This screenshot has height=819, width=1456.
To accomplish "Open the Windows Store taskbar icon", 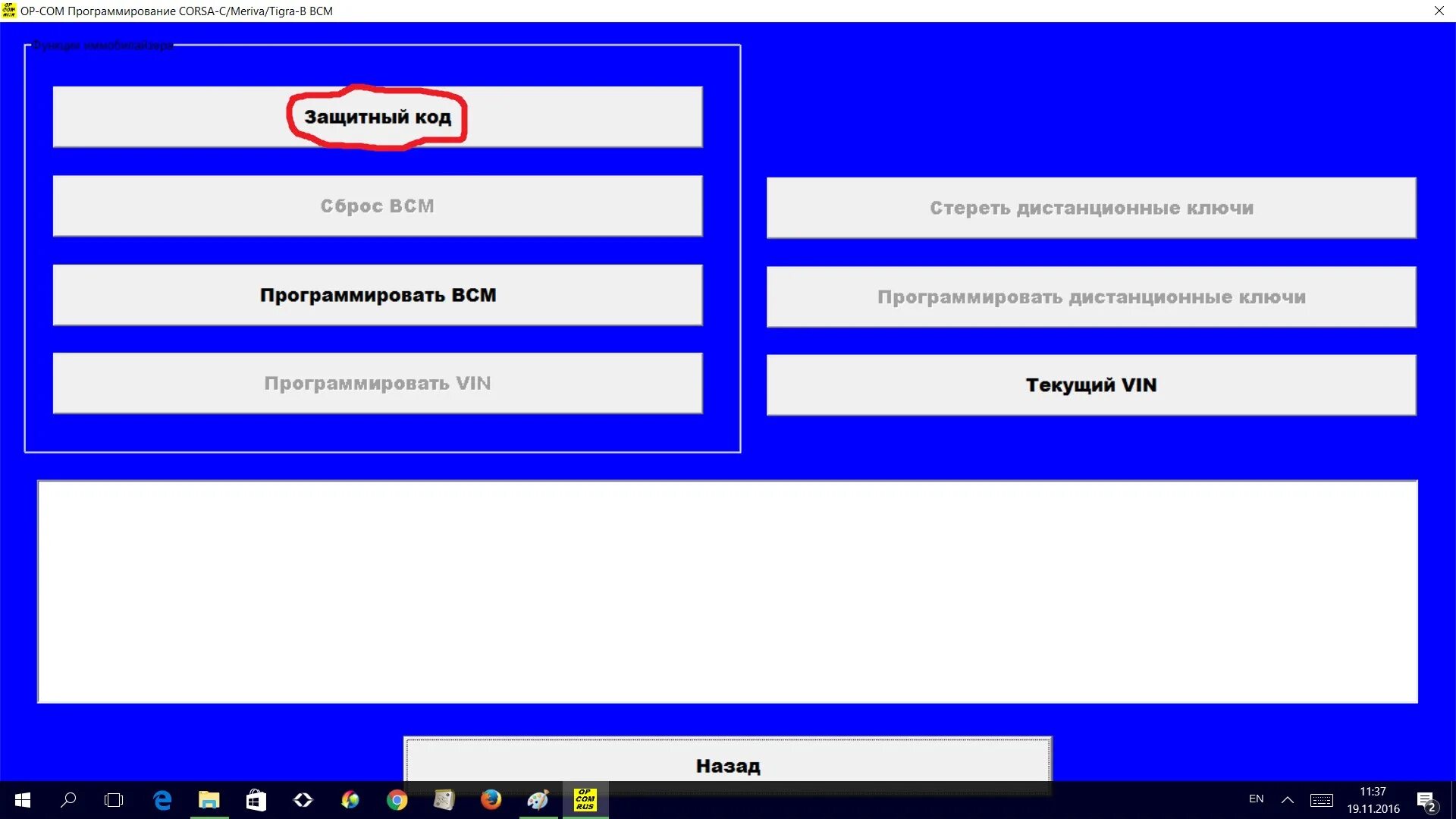I will click(x=256, y=800).
